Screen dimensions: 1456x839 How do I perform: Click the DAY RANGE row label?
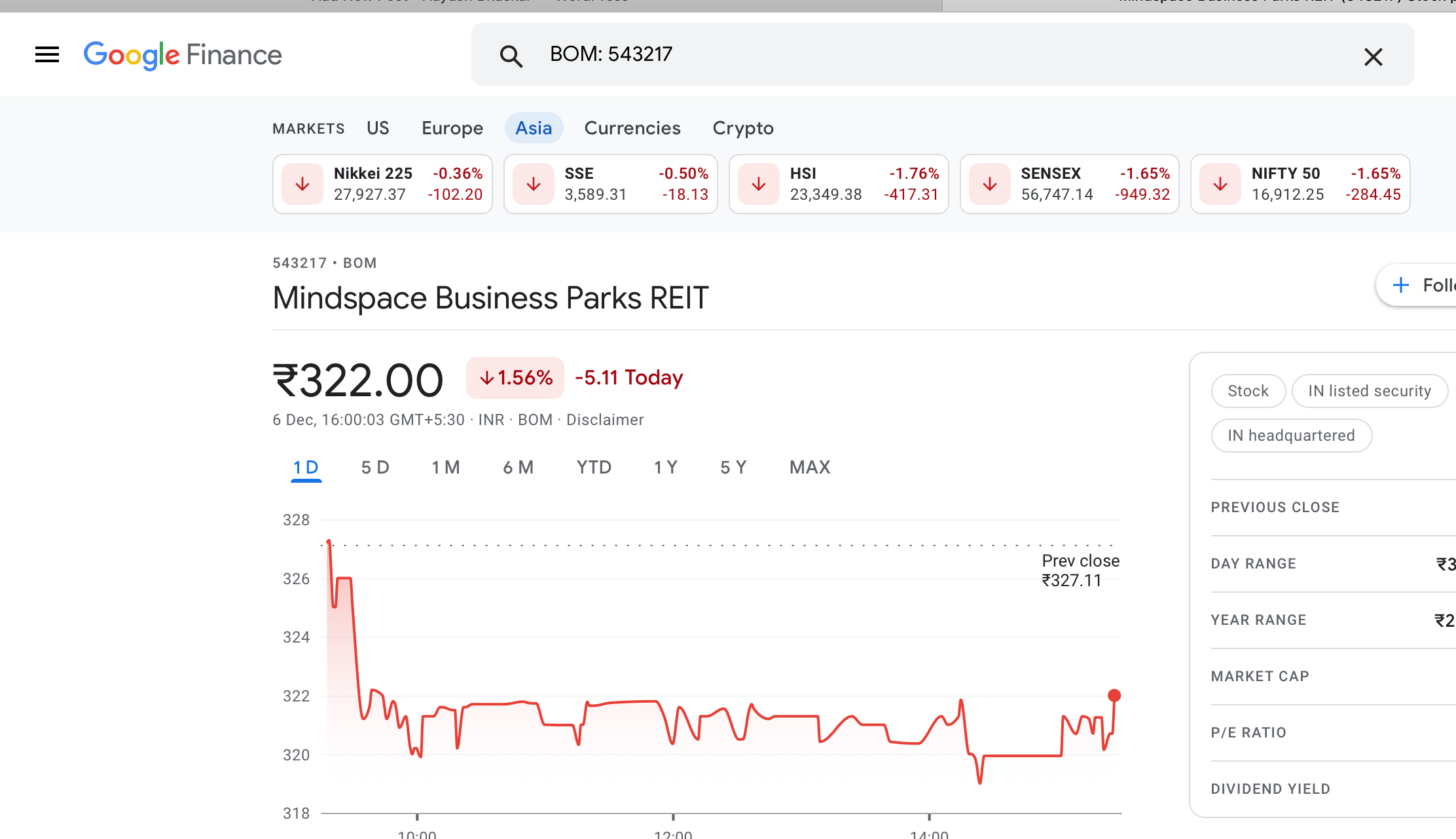click(1253, 564)
